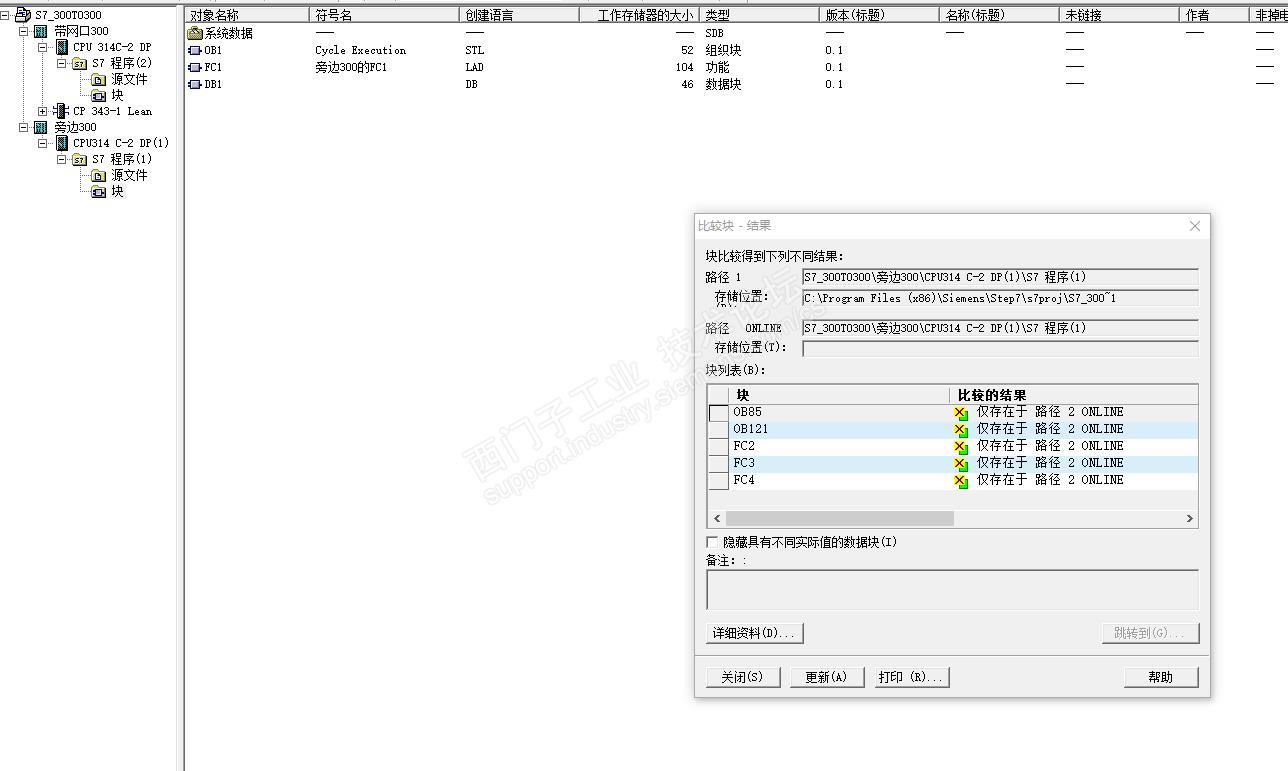Click the 'Cycle Execution' symbol name cell
Viewport: 1288px width, 771px height.
pyautogui.click(x=361, y=50)
